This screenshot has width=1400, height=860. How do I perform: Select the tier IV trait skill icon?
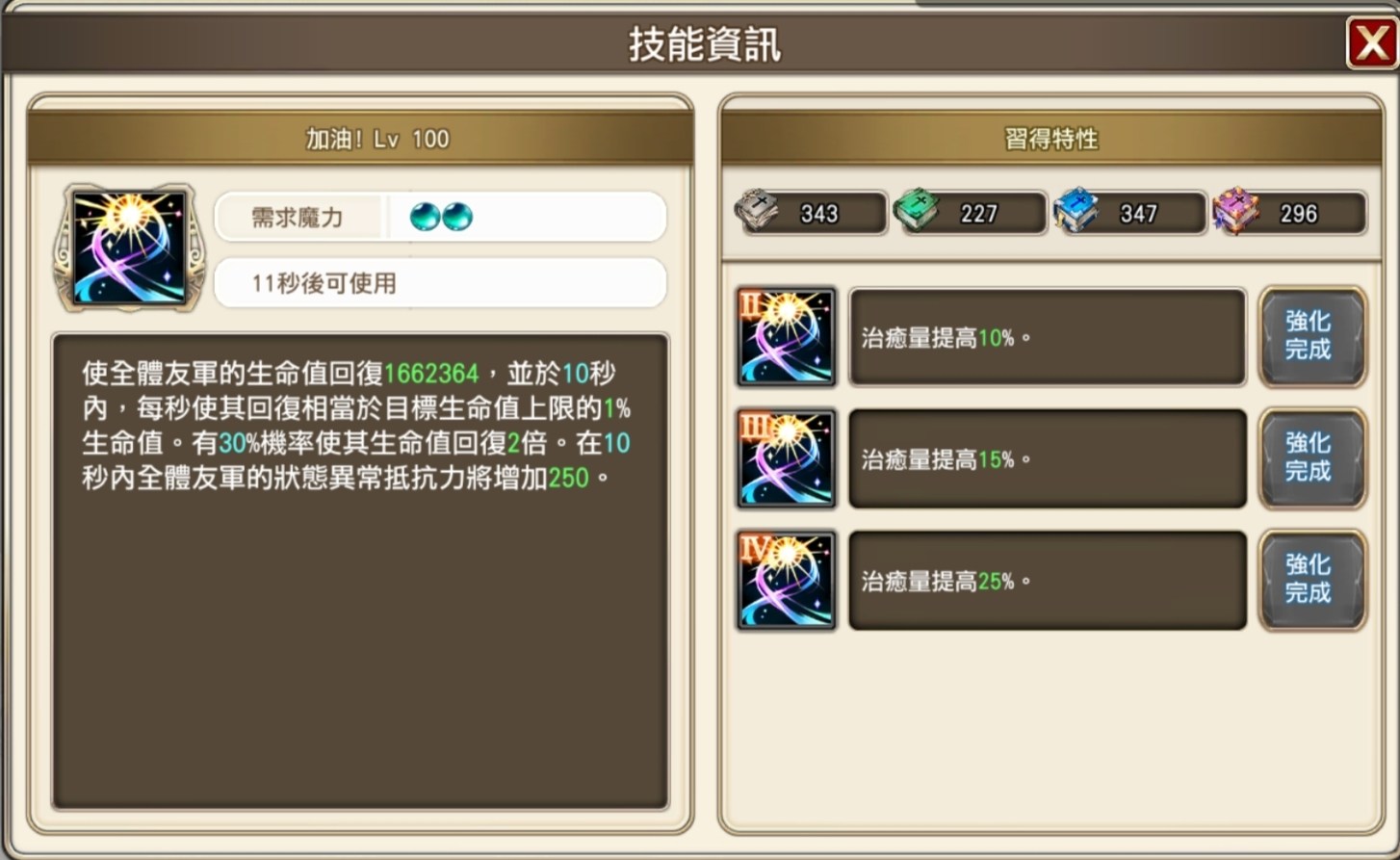tap(786, 581)
